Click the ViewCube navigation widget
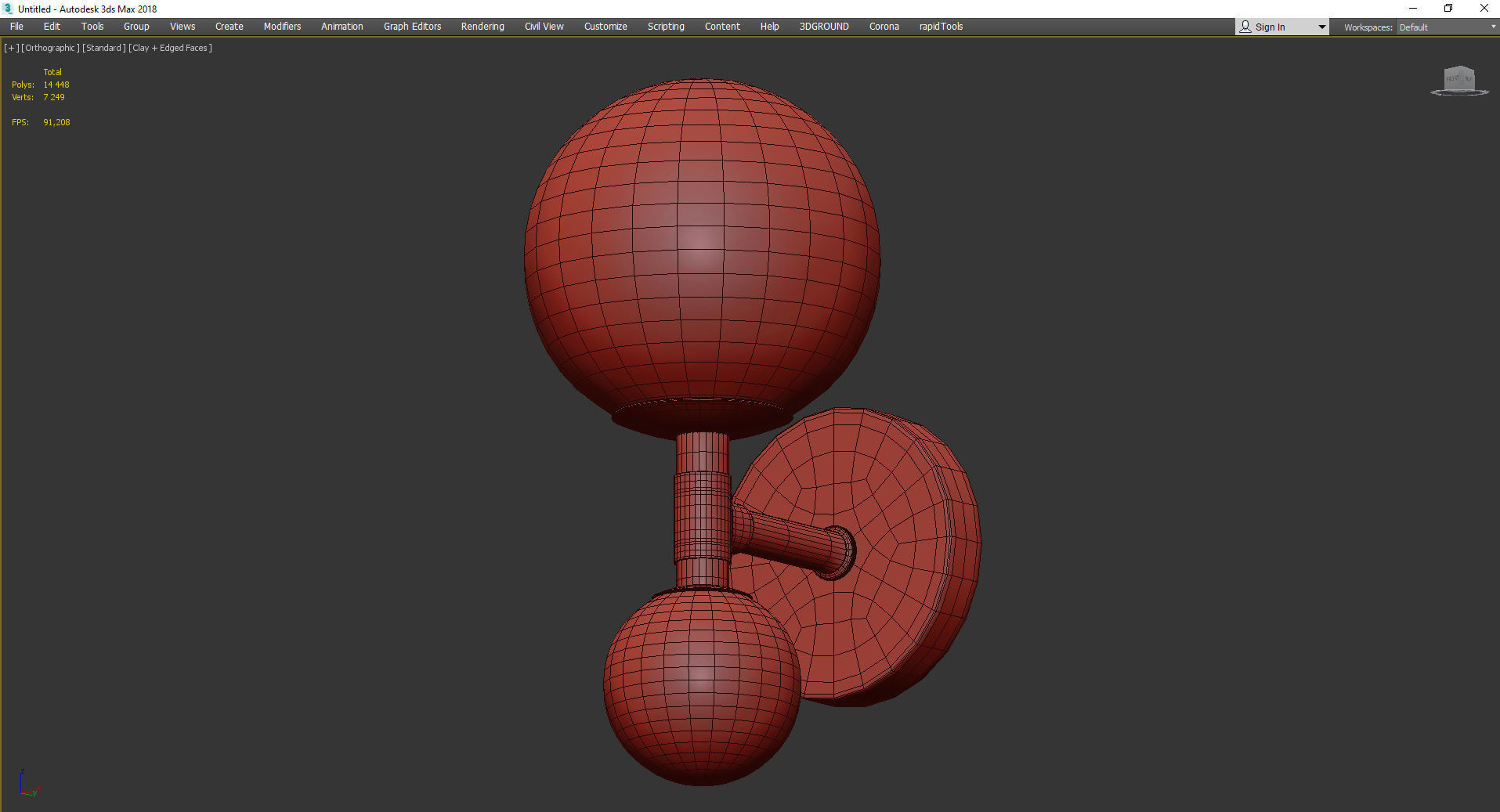This screenshot has height=812, width=1500. (x=1459, y=81)
